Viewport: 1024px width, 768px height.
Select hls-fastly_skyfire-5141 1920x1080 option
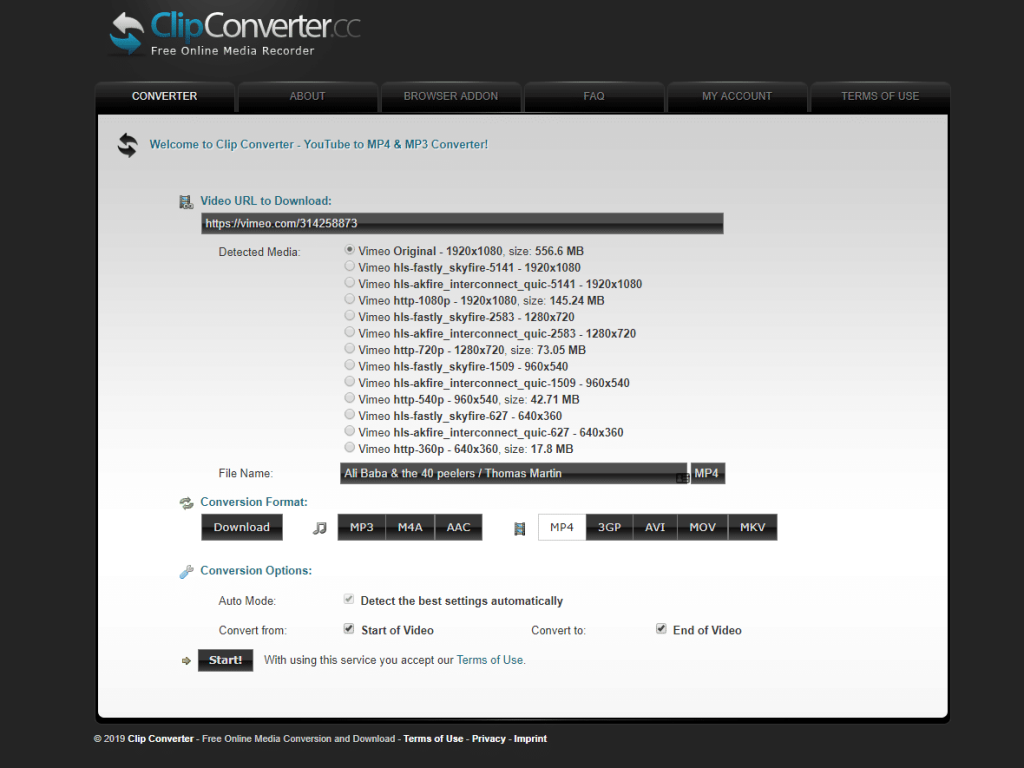click(350, 266)
